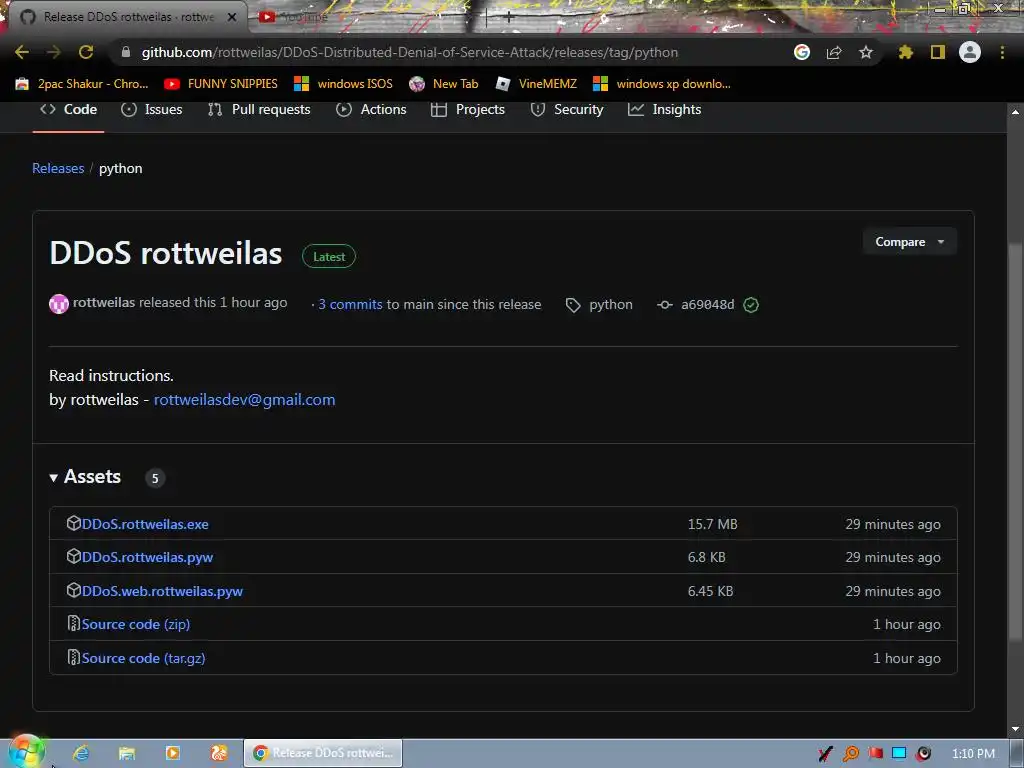
Task: Go back using browser back arrow
Action: (22, 52)
